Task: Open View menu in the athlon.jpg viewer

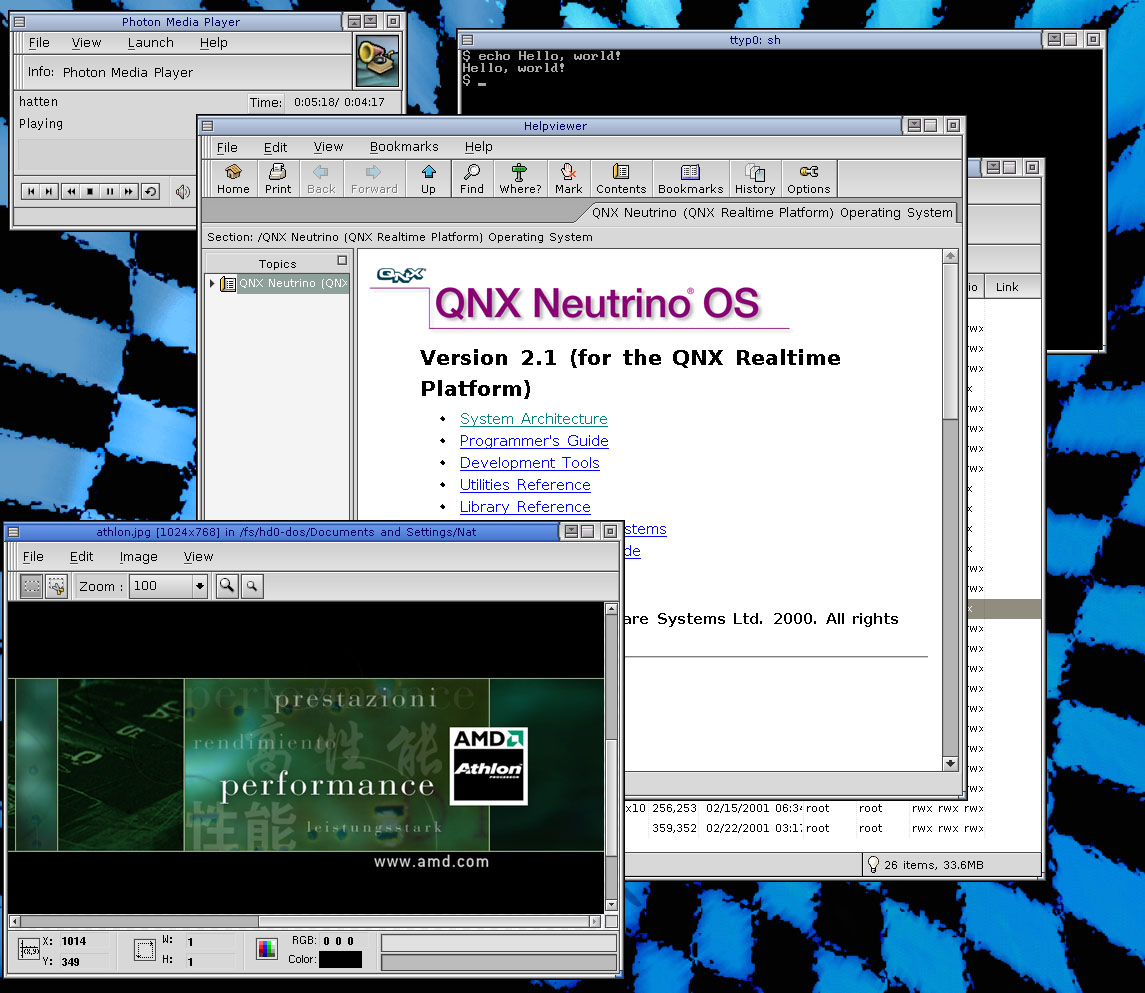Action: pyautogui.click(x=199, y=556)
